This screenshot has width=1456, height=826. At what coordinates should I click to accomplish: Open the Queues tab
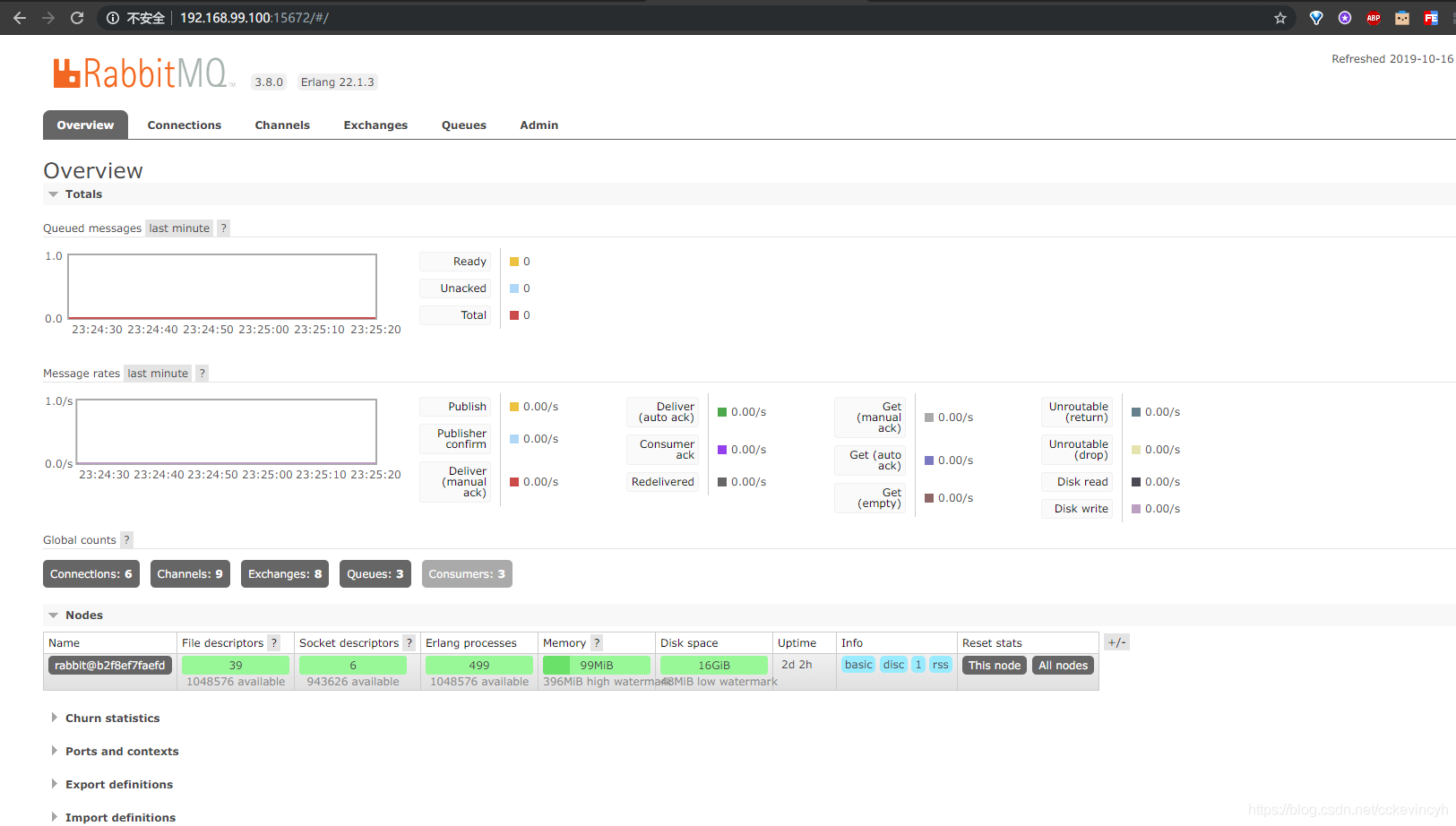[464, 125]
